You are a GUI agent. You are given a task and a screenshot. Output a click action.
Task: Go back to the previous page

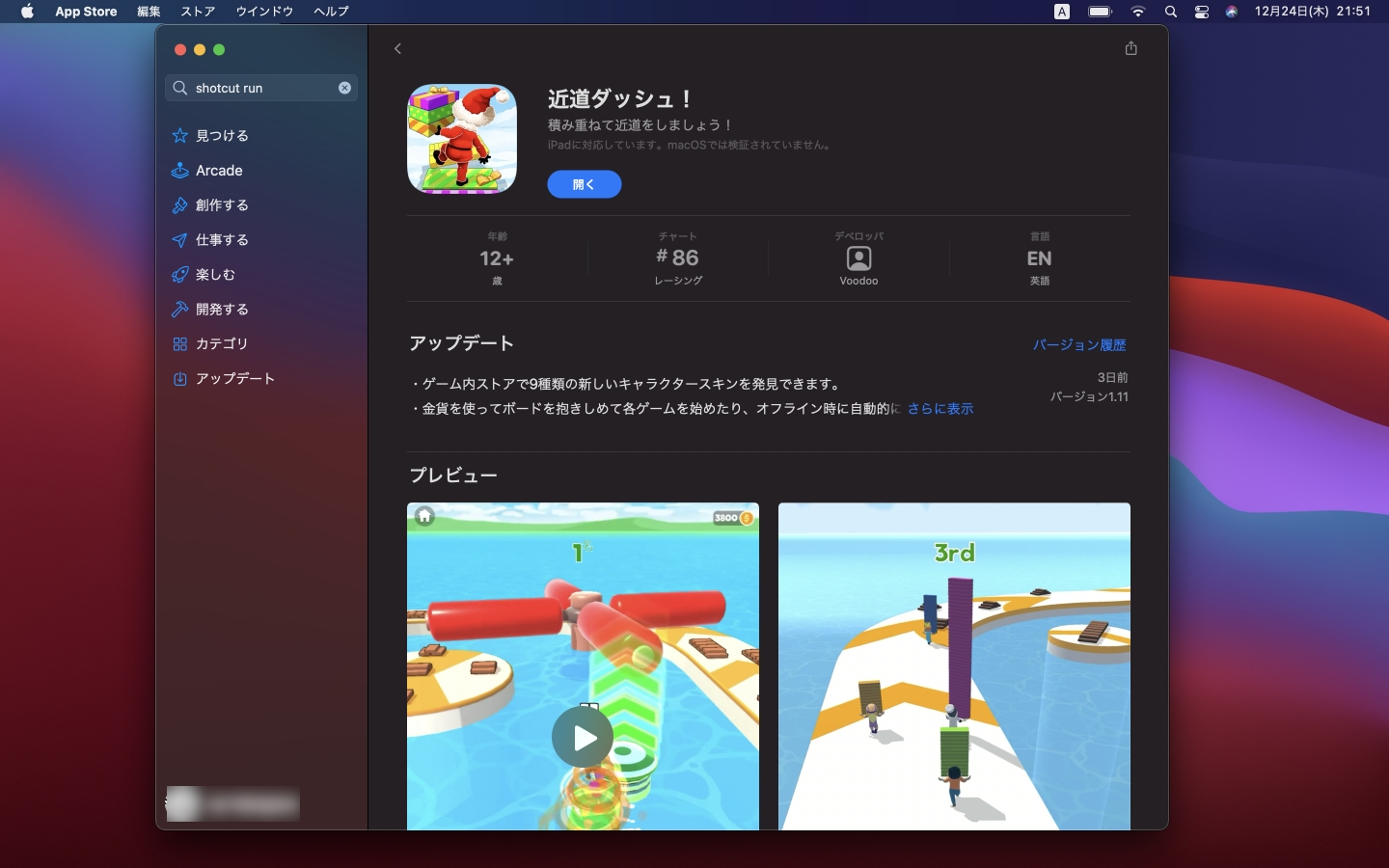click(x=397, y=48)
